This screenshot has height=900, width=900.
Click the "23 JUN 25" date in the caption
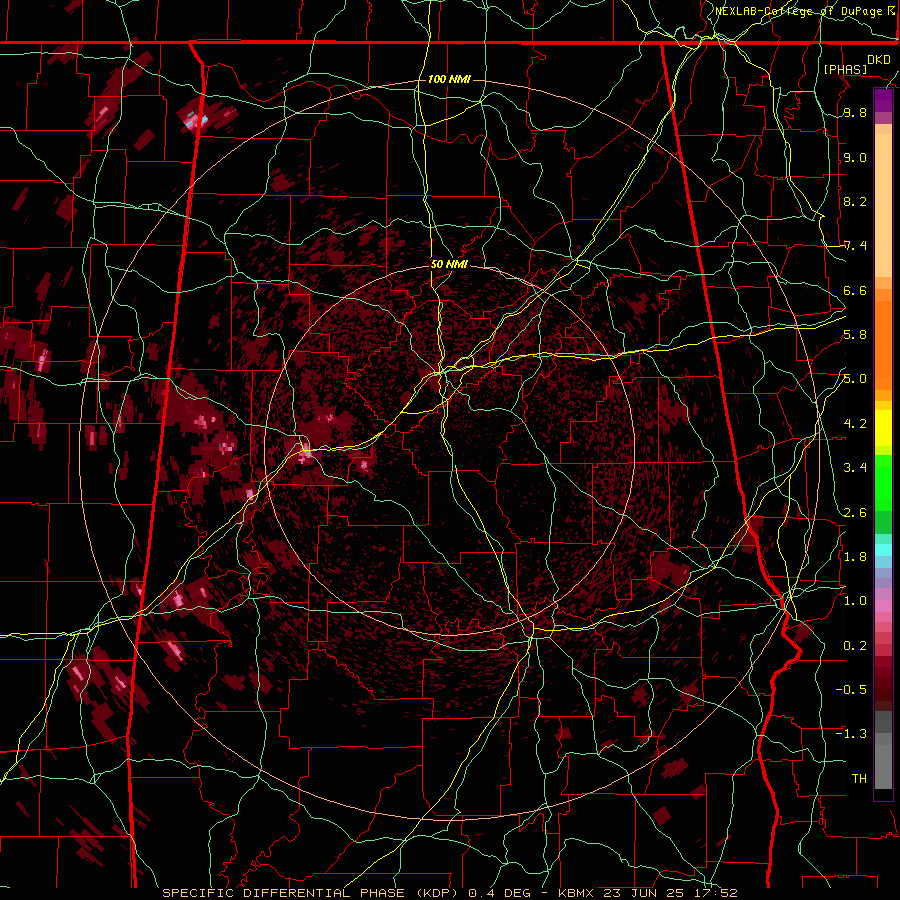pos(641,893)
